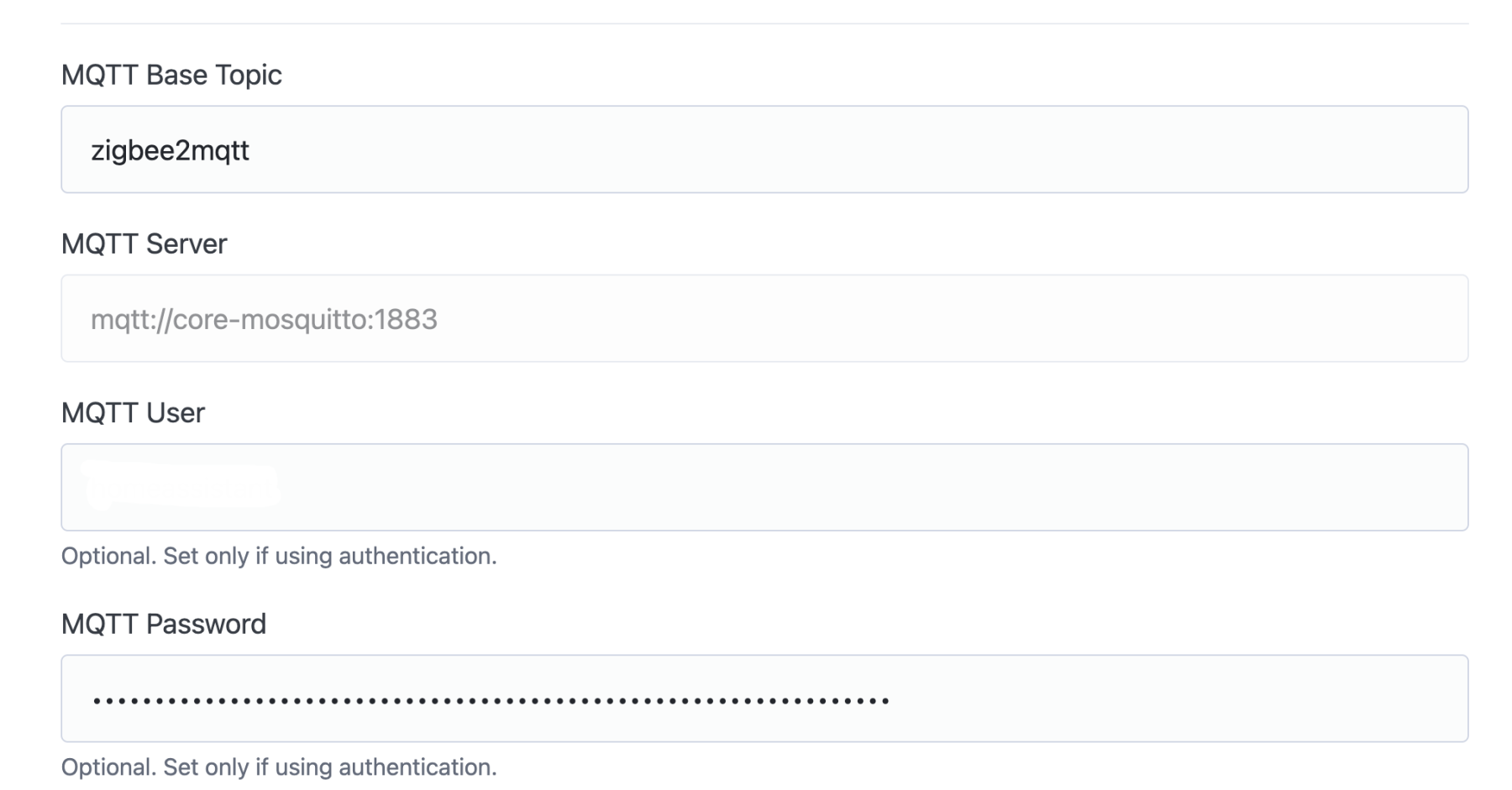Place cursor at start of Base Topic field
The width and height of the screenshot is (1512, 790).
point(95,151)
